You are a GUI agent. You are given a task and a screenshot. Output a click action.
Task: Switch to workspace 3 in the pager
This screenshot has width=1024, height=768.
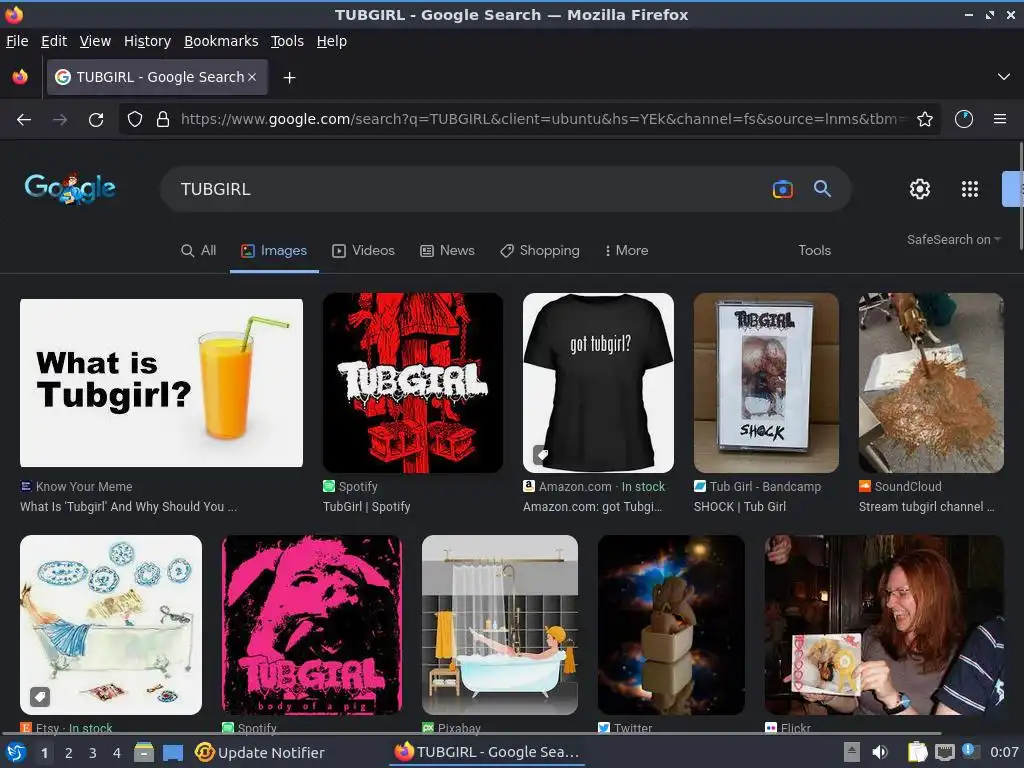(93, 753)
